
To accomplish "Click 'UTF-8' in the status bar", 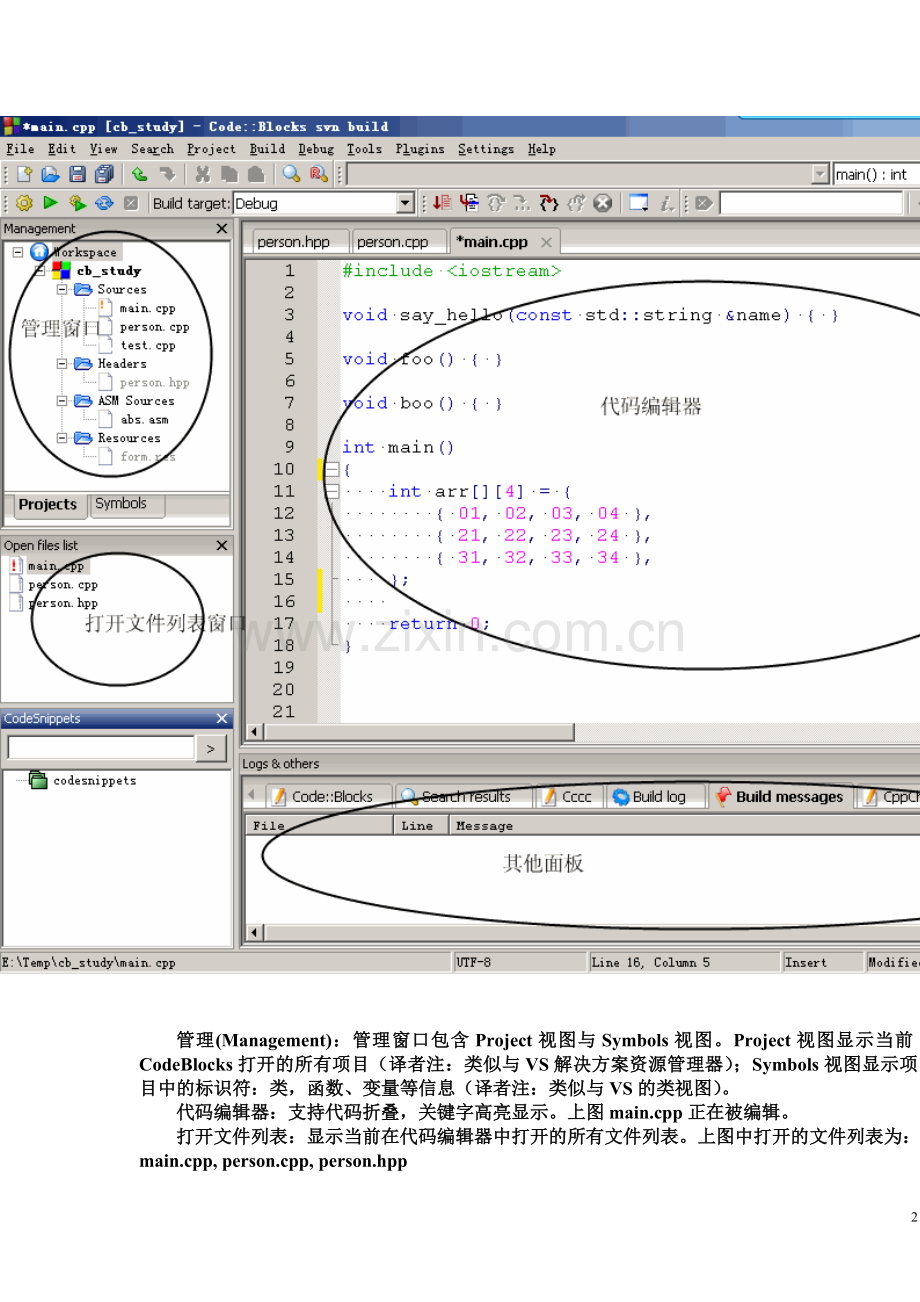I will pos(473,962).
